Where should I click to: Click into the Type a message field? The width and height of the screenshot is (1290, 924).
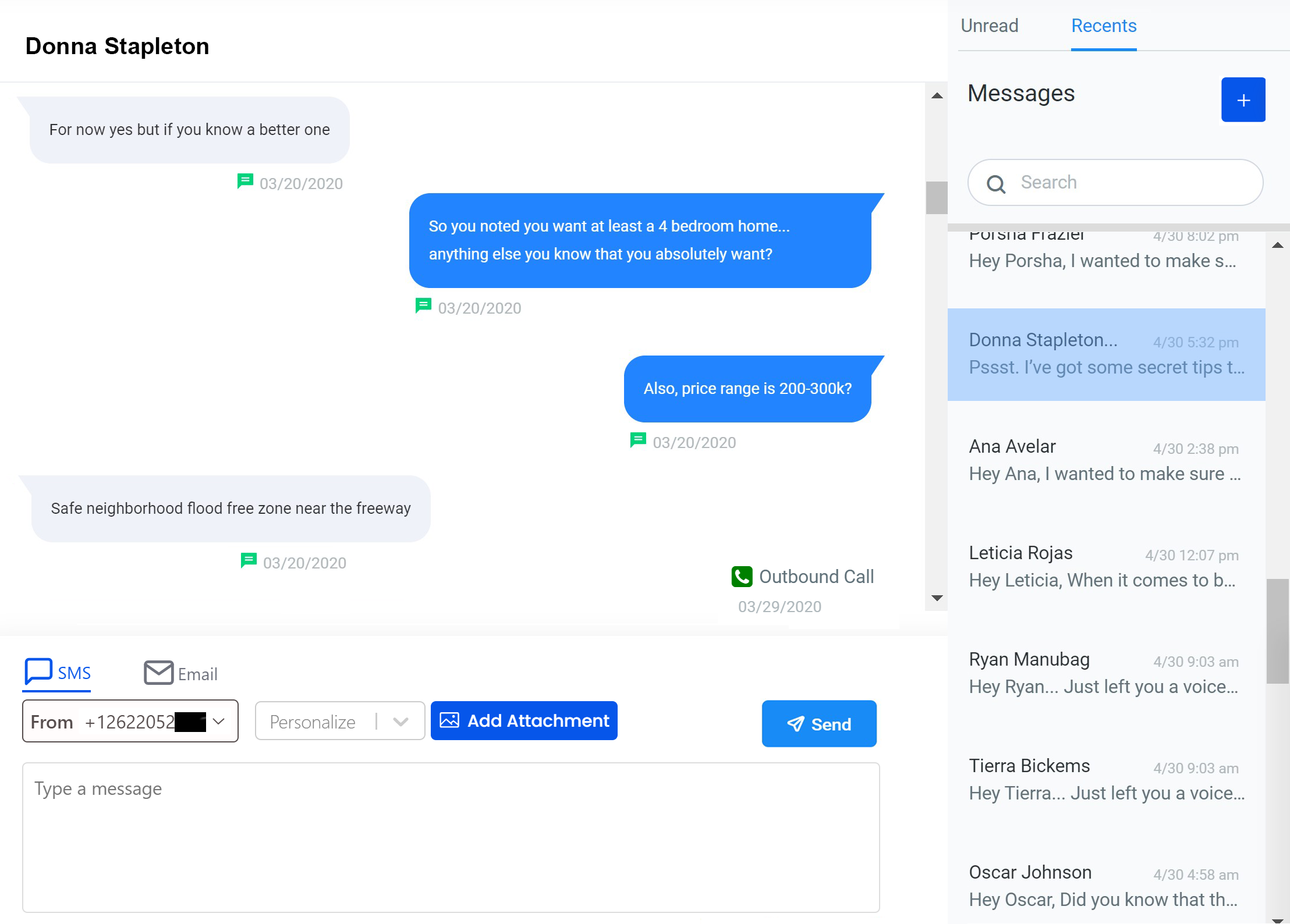click(x=451, y=837)
